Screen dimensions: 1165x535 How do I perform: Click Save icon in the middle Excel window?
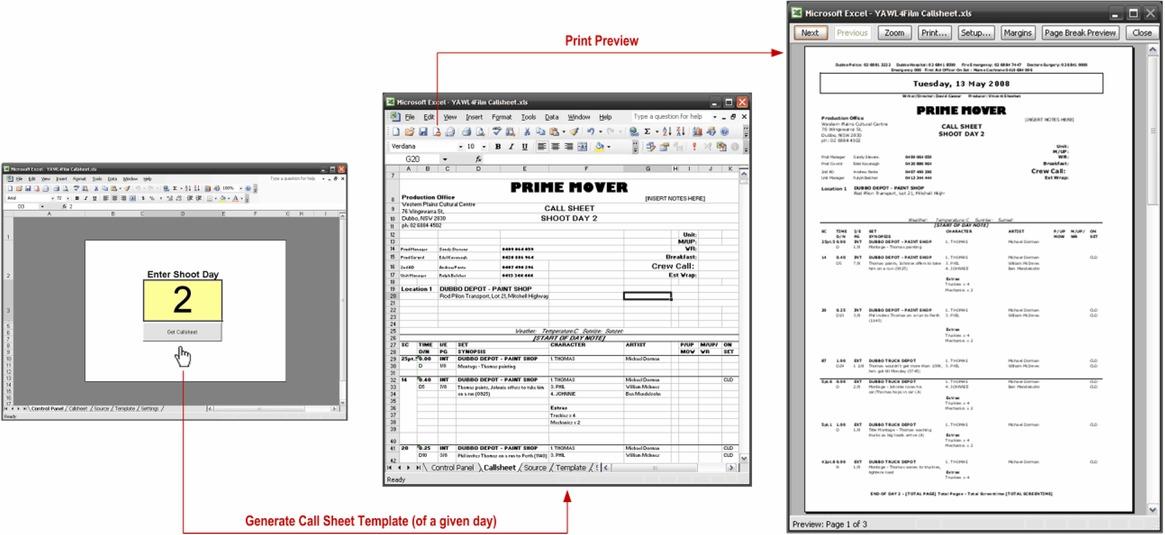point(423,132)
